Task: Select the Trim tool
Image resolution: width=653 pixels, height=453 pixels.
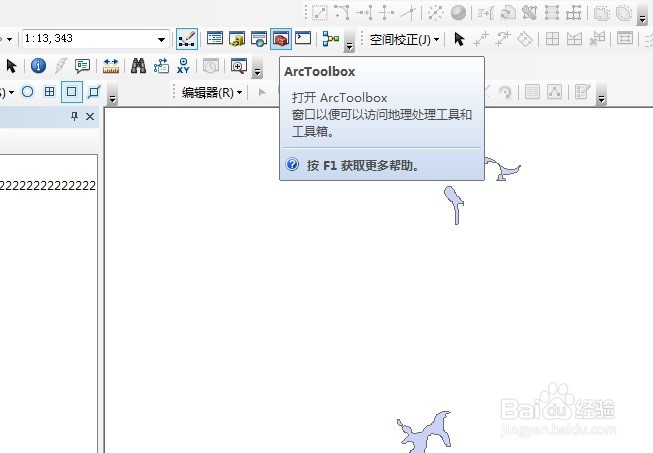Action: [386, 13]
